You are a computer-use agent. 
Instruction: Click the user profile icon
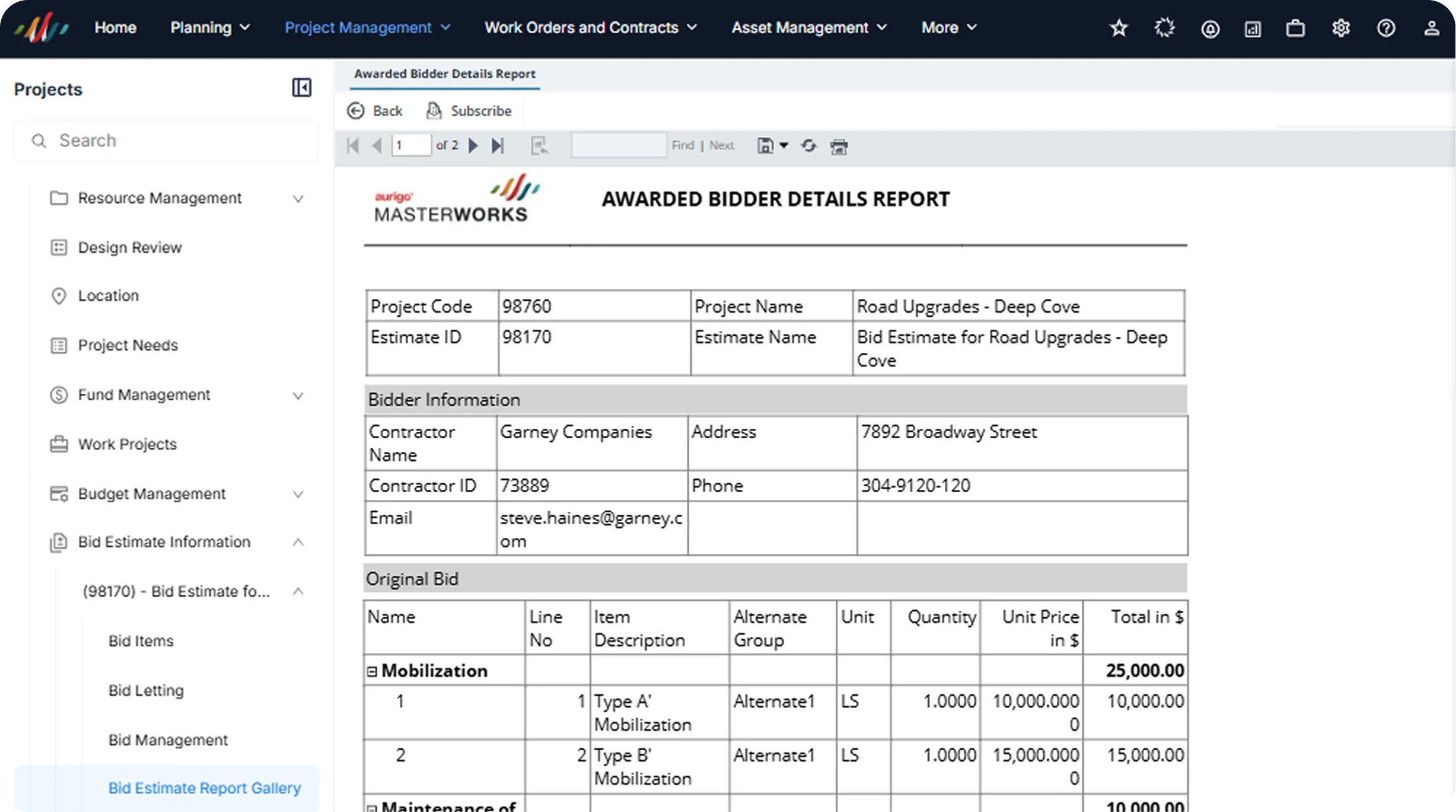tap(1432, 28)
